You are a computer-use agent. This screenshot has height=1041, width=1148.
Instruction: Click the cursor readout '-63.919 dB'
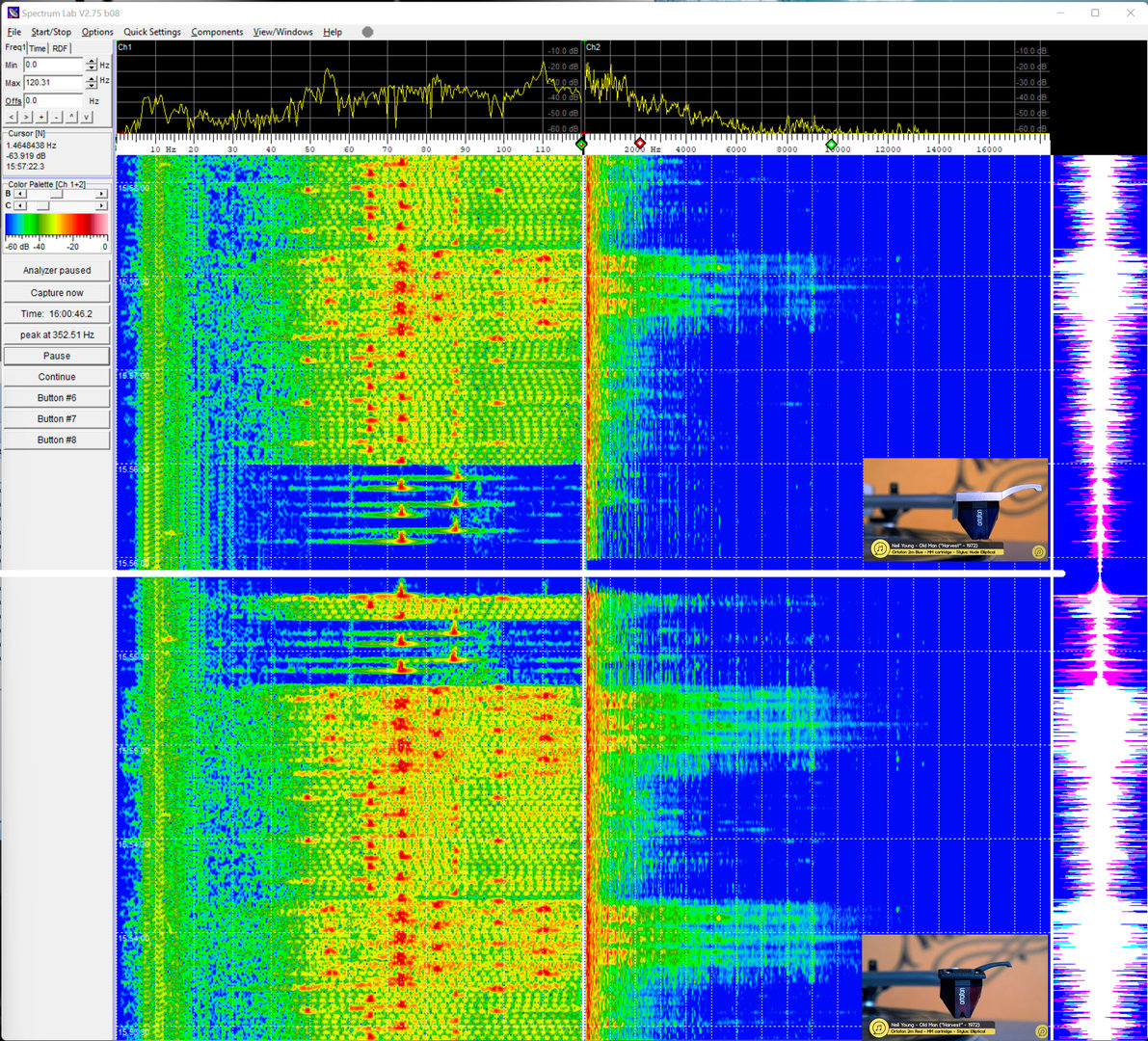(x=26, y=156)
